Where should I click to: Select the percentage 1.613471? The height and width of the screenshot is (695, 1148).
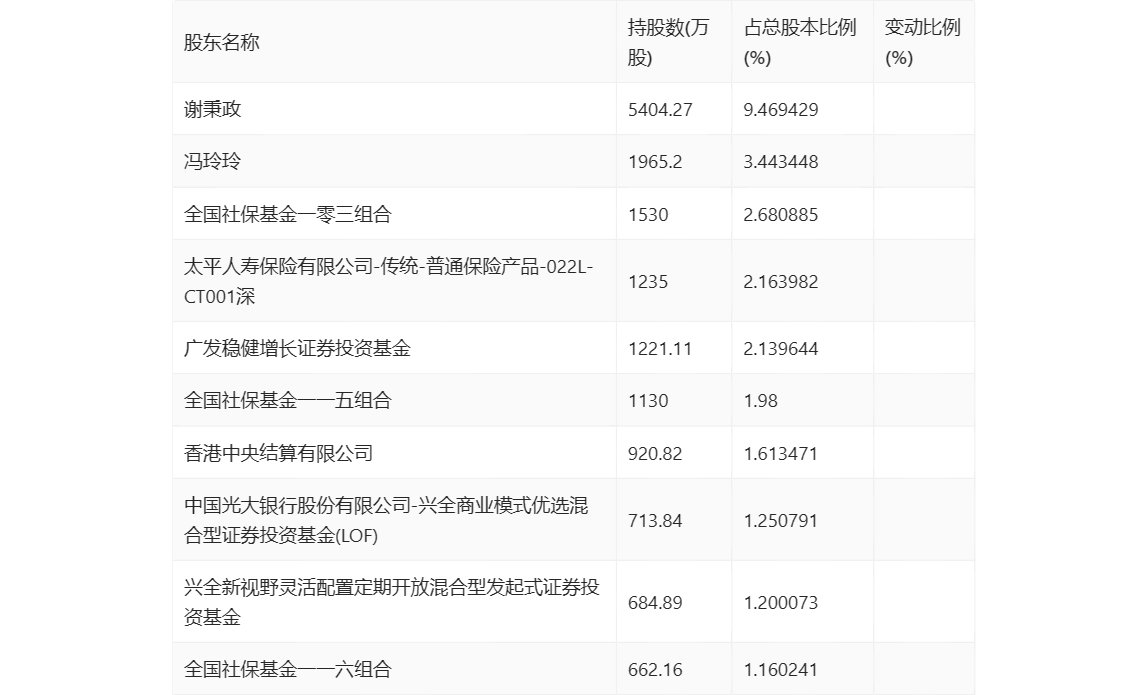(x=780, y=454)
